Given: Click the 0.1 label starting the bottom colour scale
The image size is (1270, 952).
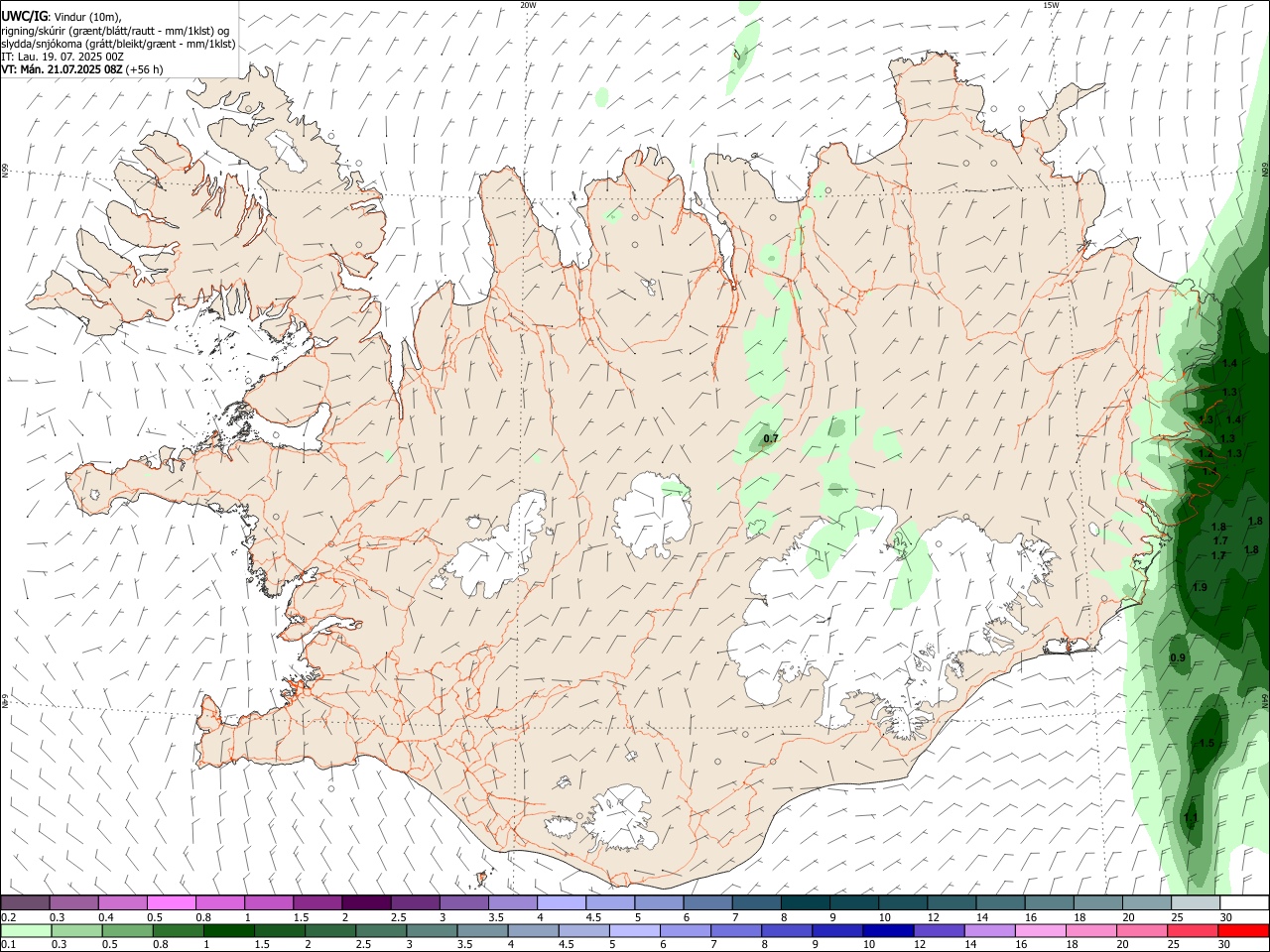Looking at the screenshot, I should pos(8,944).
